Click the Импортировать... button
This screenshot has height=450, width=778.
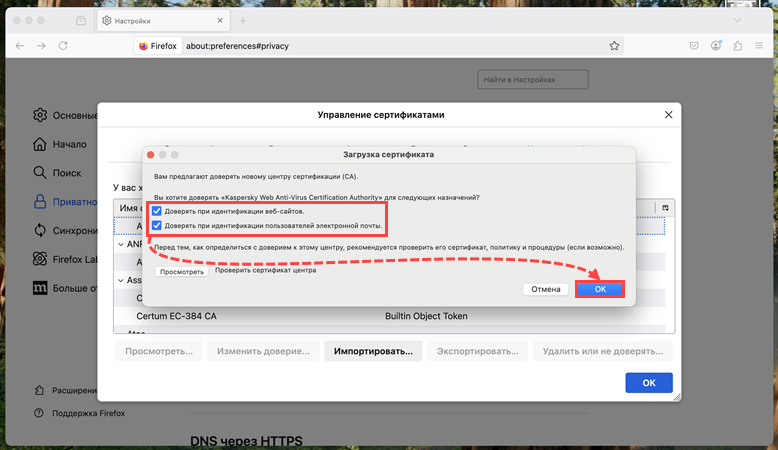(x=373, y=351)
